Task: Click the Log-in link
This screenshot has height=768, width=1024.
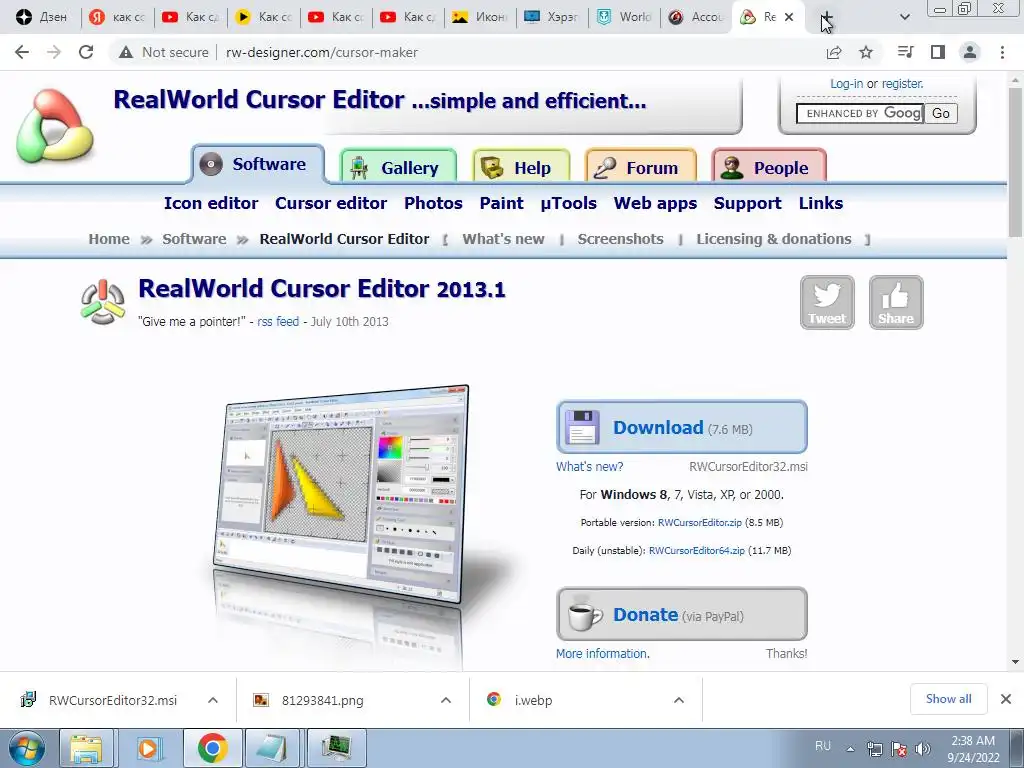Action: point(846,84)
